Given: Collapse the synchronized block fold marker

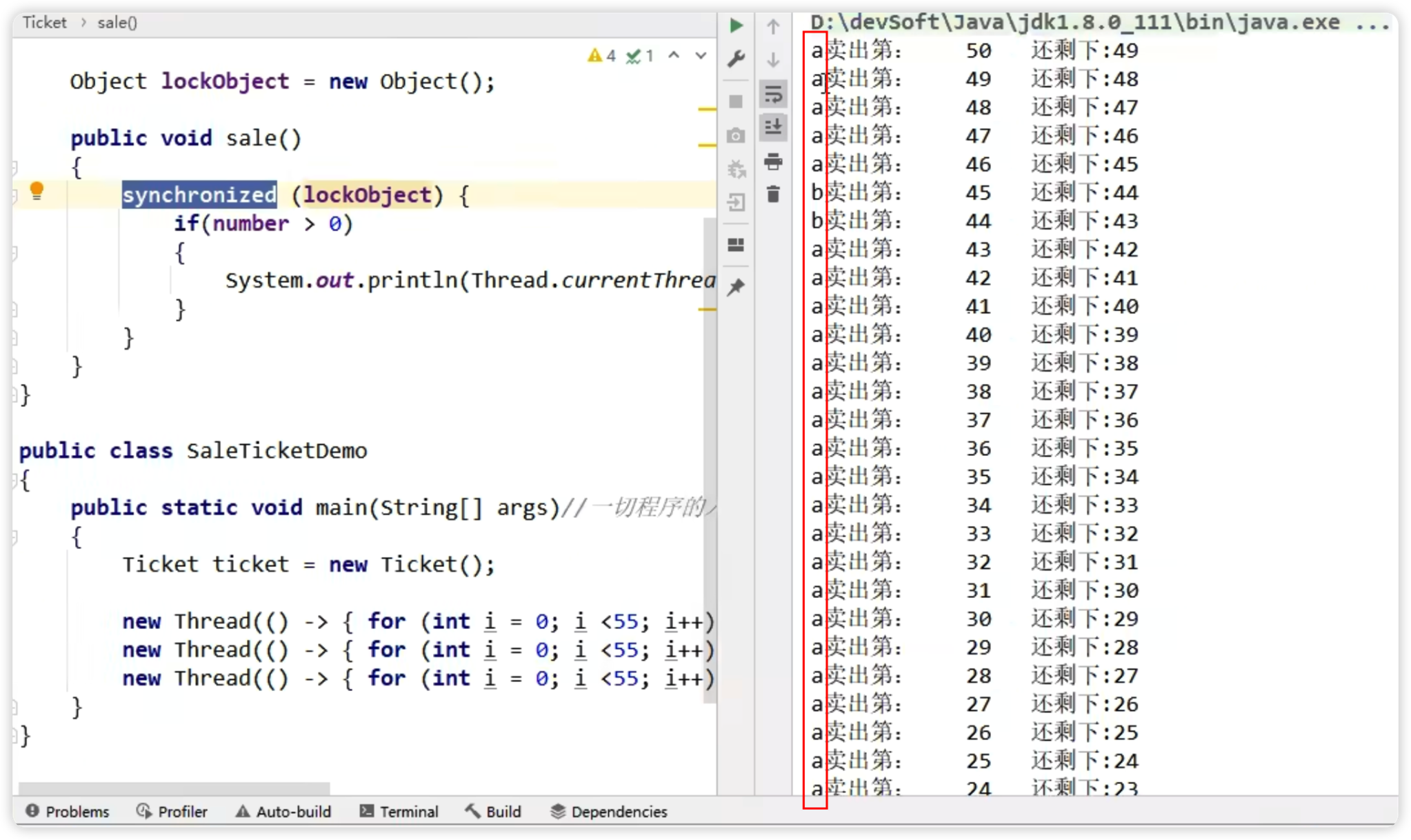Looking at the screenshot, I should point(14,196).
